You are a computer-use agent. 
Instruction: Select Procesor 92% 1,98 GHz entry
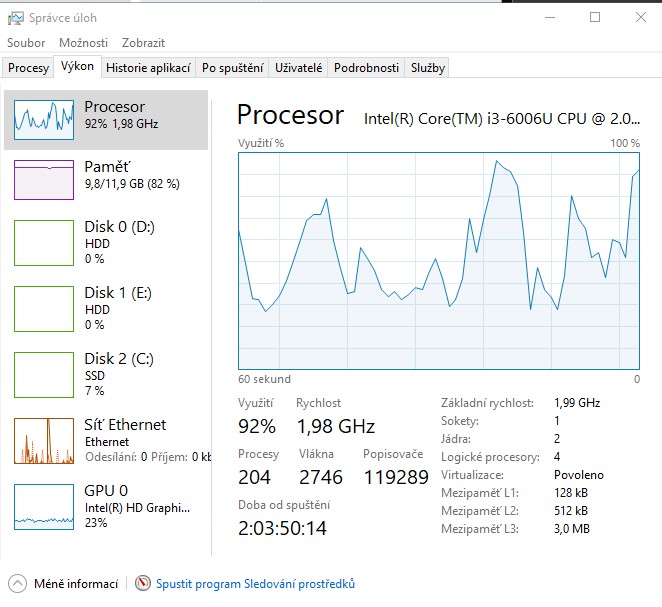tap(106, 120)
